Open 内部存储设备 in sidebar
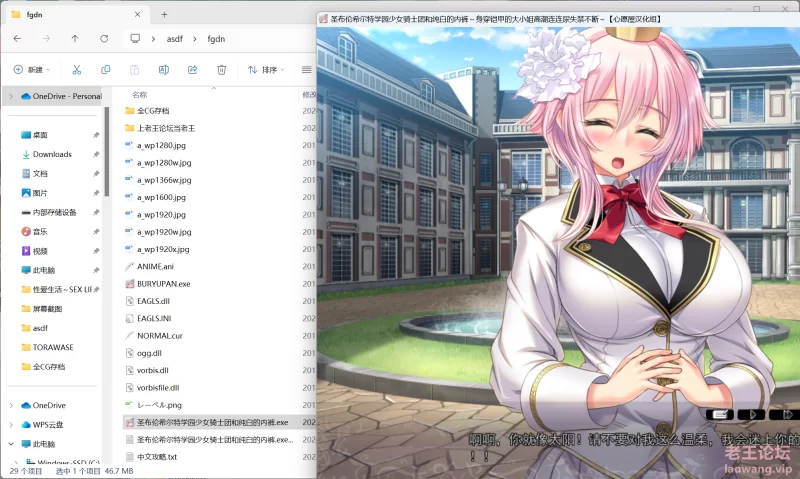Screen dimensions: 800x479 tap(54, 213)
